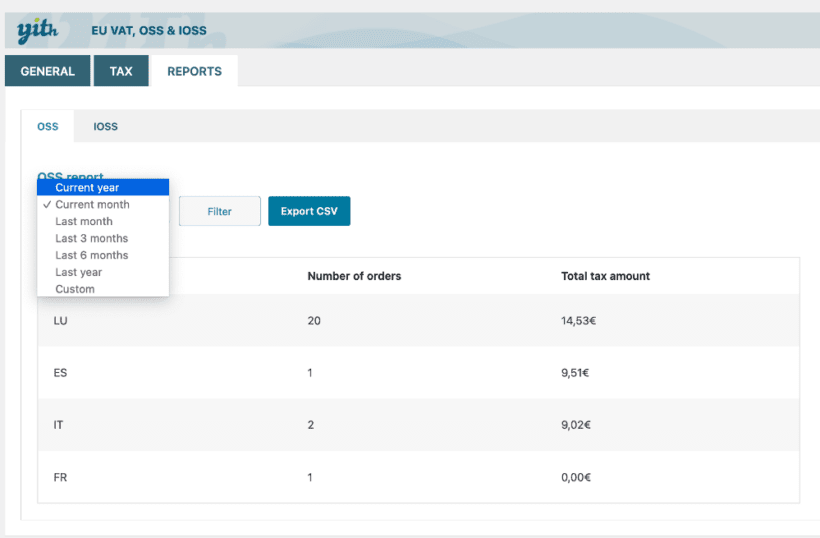
Task: Click the 0,00€ tax amount
Action: [576, 477]
